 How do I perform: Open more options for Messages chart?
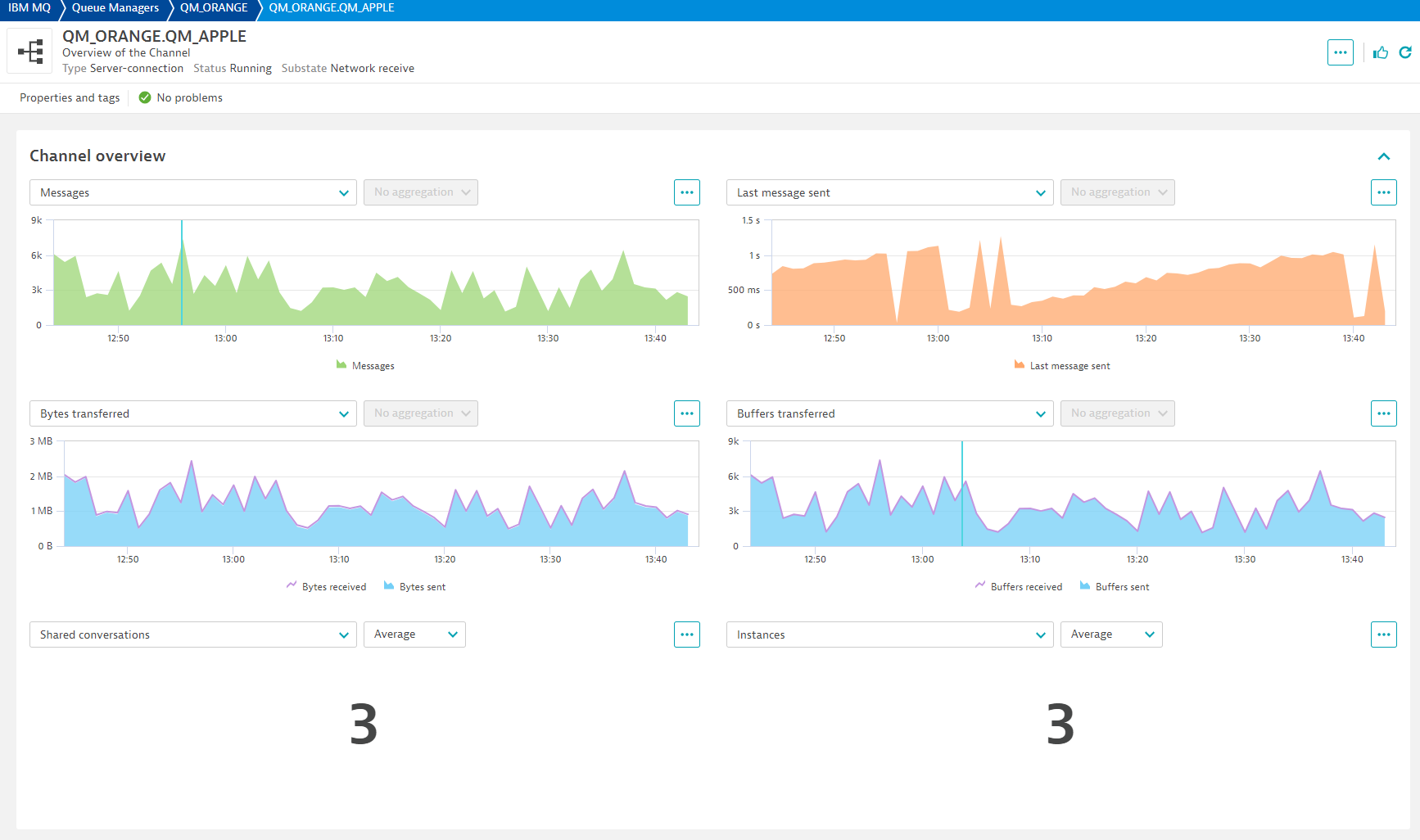coord(686,192)
